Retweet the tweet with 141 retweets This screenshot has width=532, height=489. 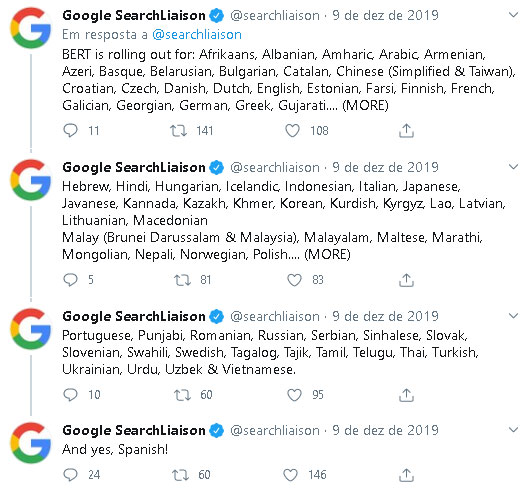click(x=178, y=131)
